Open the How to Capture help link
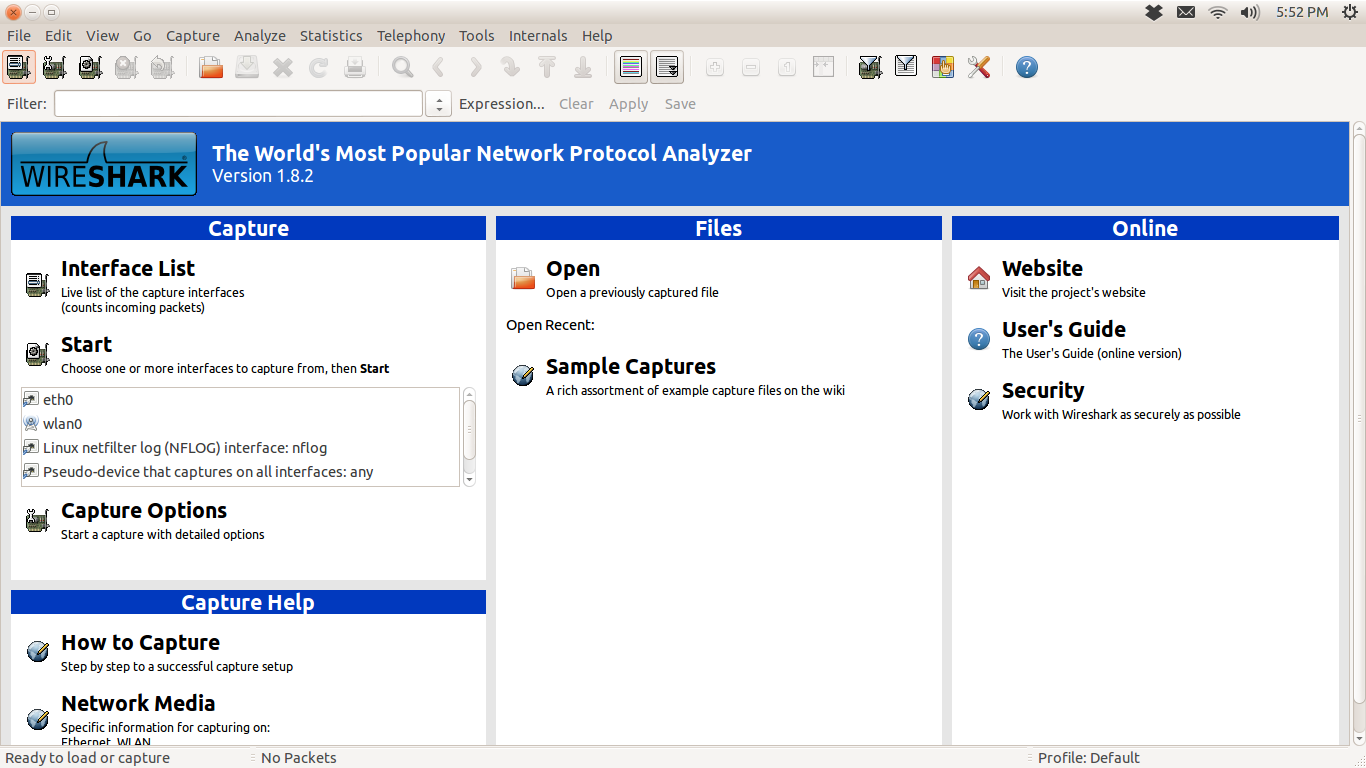The width and height of the screenshot is (1366, 768). tap(140, 642)
